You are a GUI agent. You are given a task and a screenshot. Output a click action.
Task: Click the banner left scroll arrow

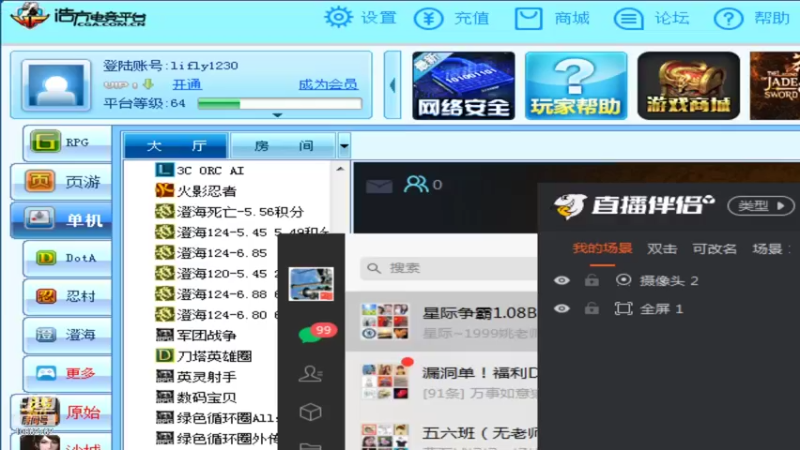click(392, 85)
